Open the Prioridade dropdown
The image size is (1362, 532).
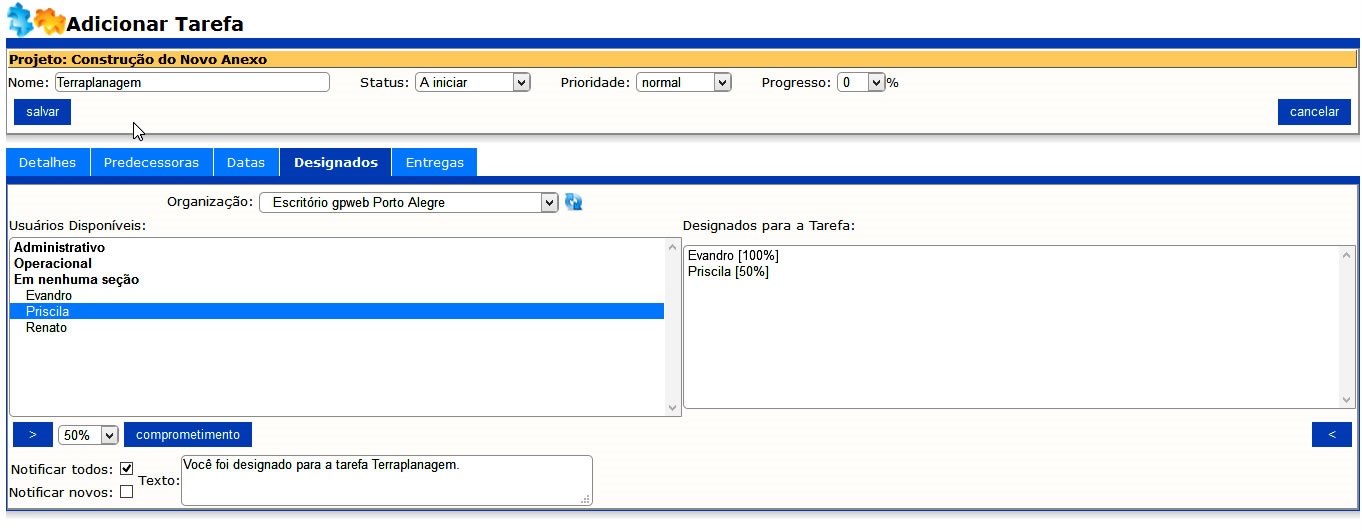point(684,83)
